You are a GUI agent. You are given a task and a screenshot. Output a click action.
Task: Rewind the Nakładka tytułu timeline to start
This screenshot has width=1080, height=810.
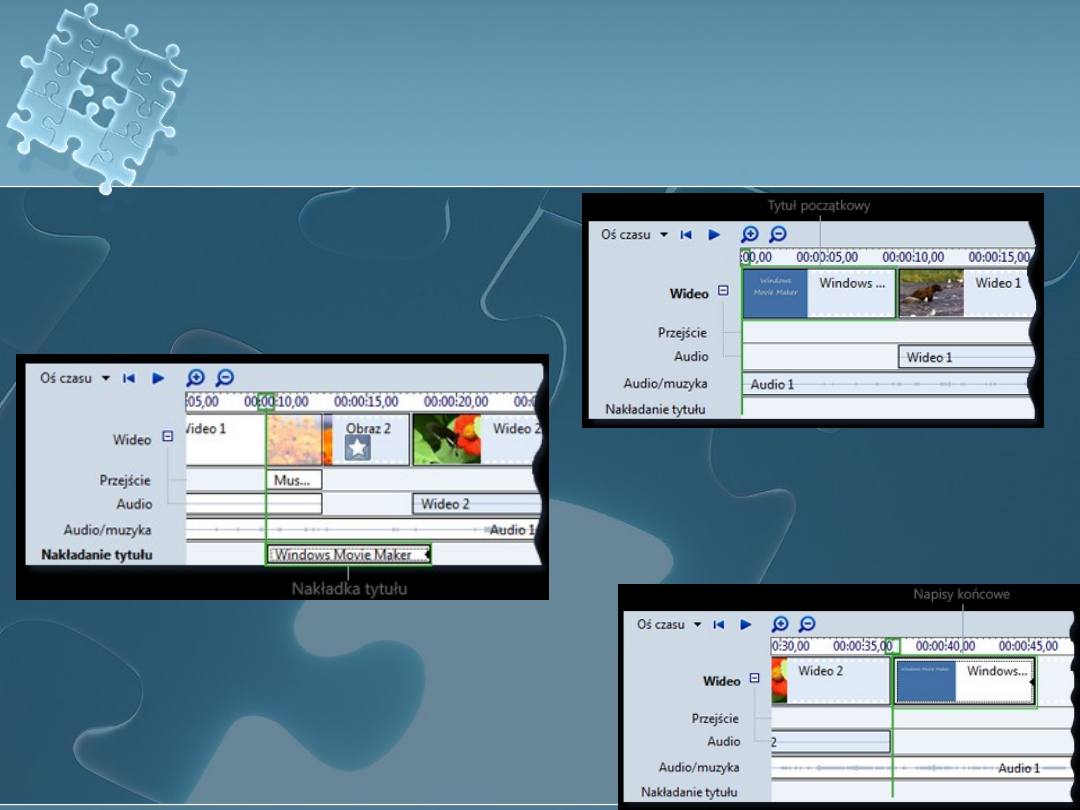[129, 378]
